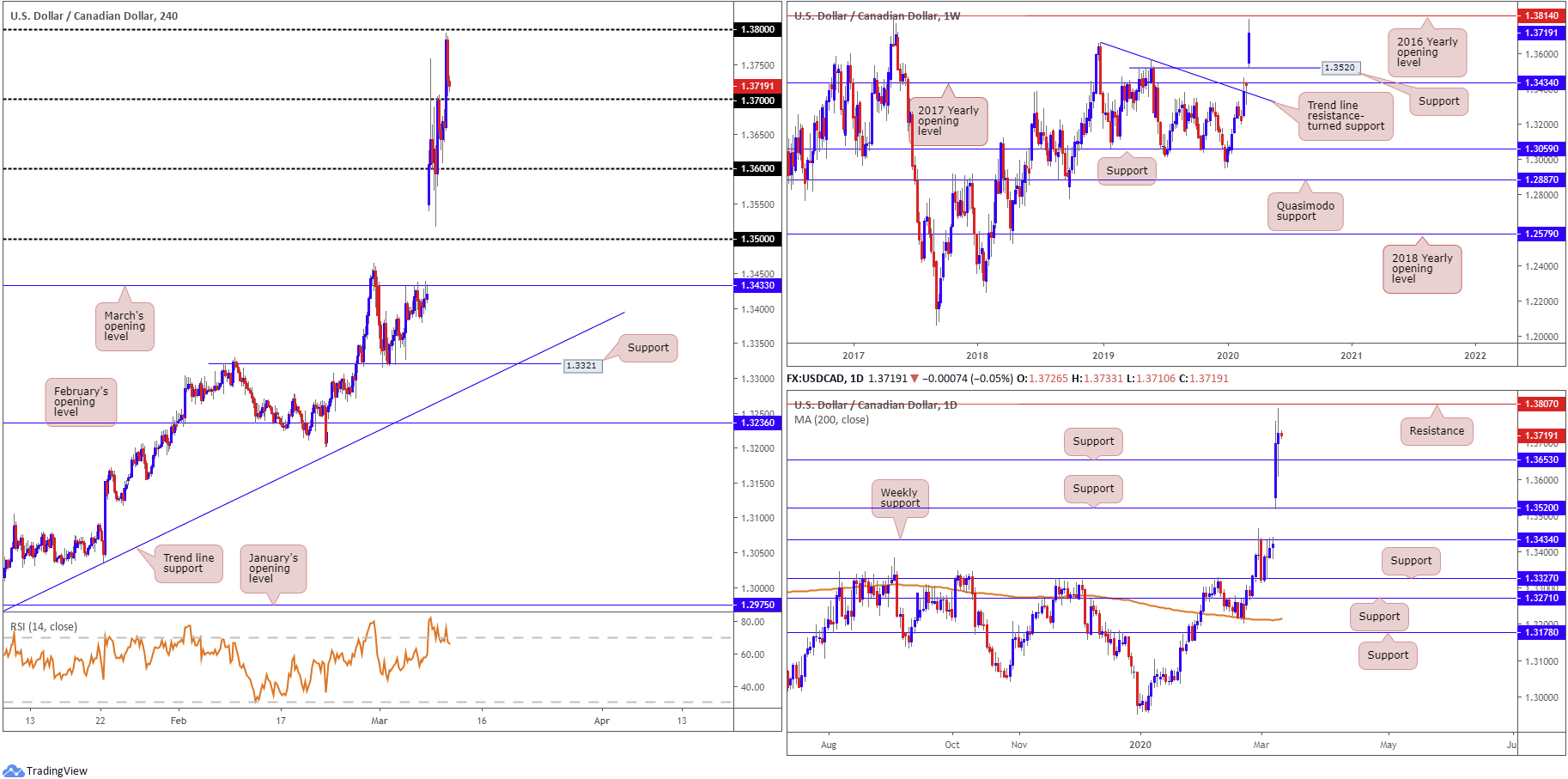Click the 1.28870 price tag
1568x779 pixels.
click(x=1541, y=180)
